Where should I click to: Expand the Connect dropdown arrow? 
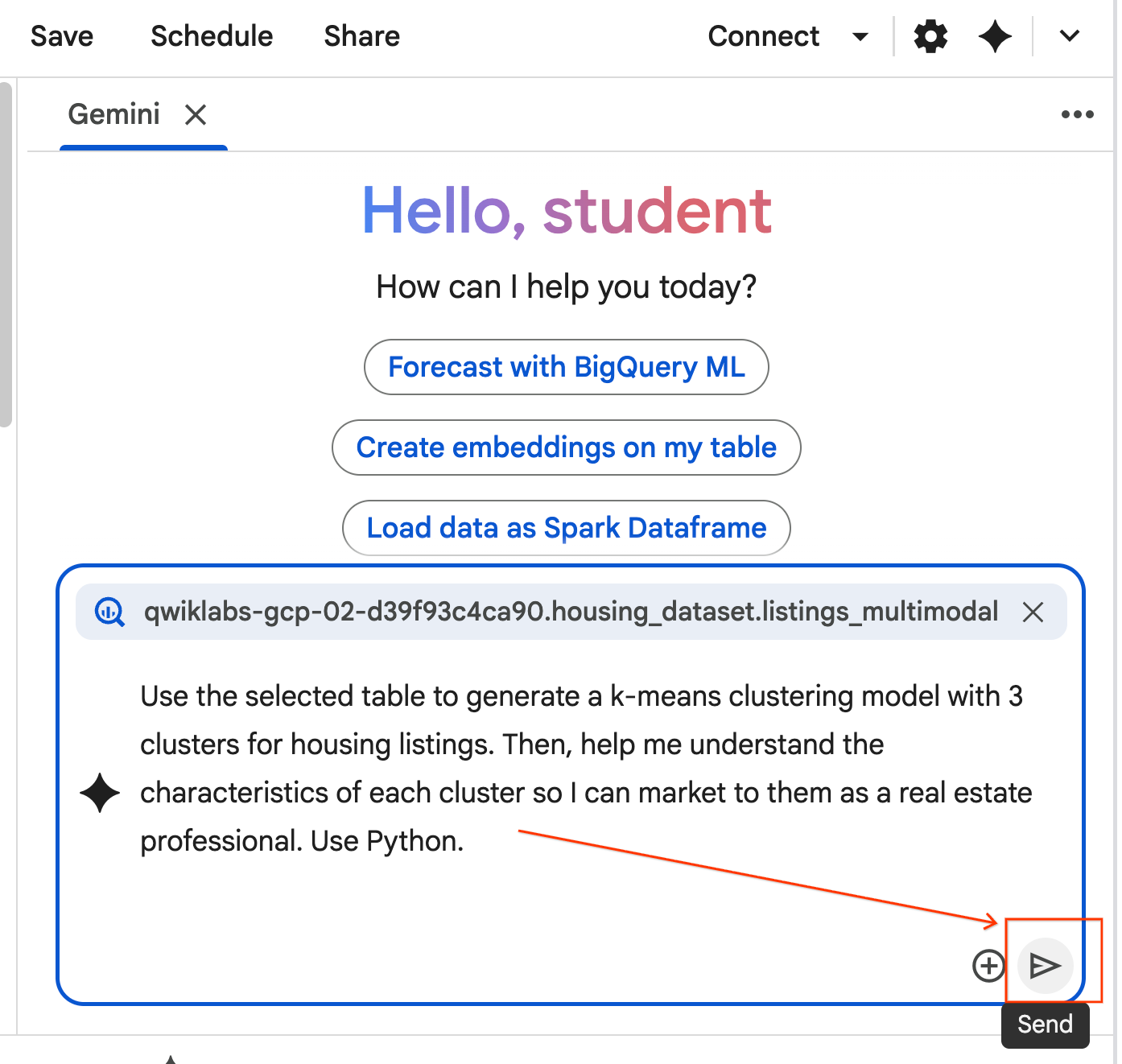(x=860, y=37)
